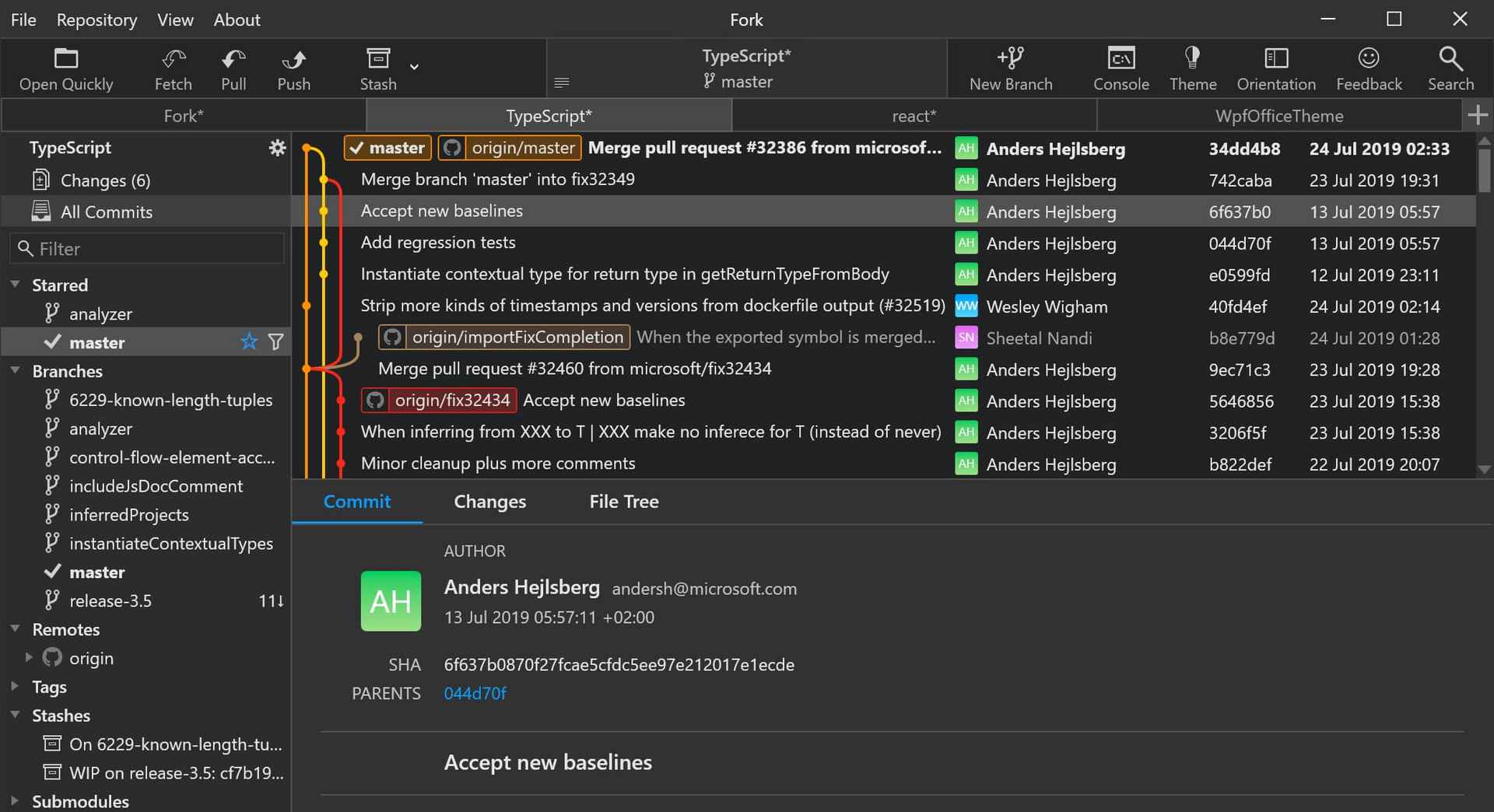Create a New Branch from toolbar

coord(1011,68)
